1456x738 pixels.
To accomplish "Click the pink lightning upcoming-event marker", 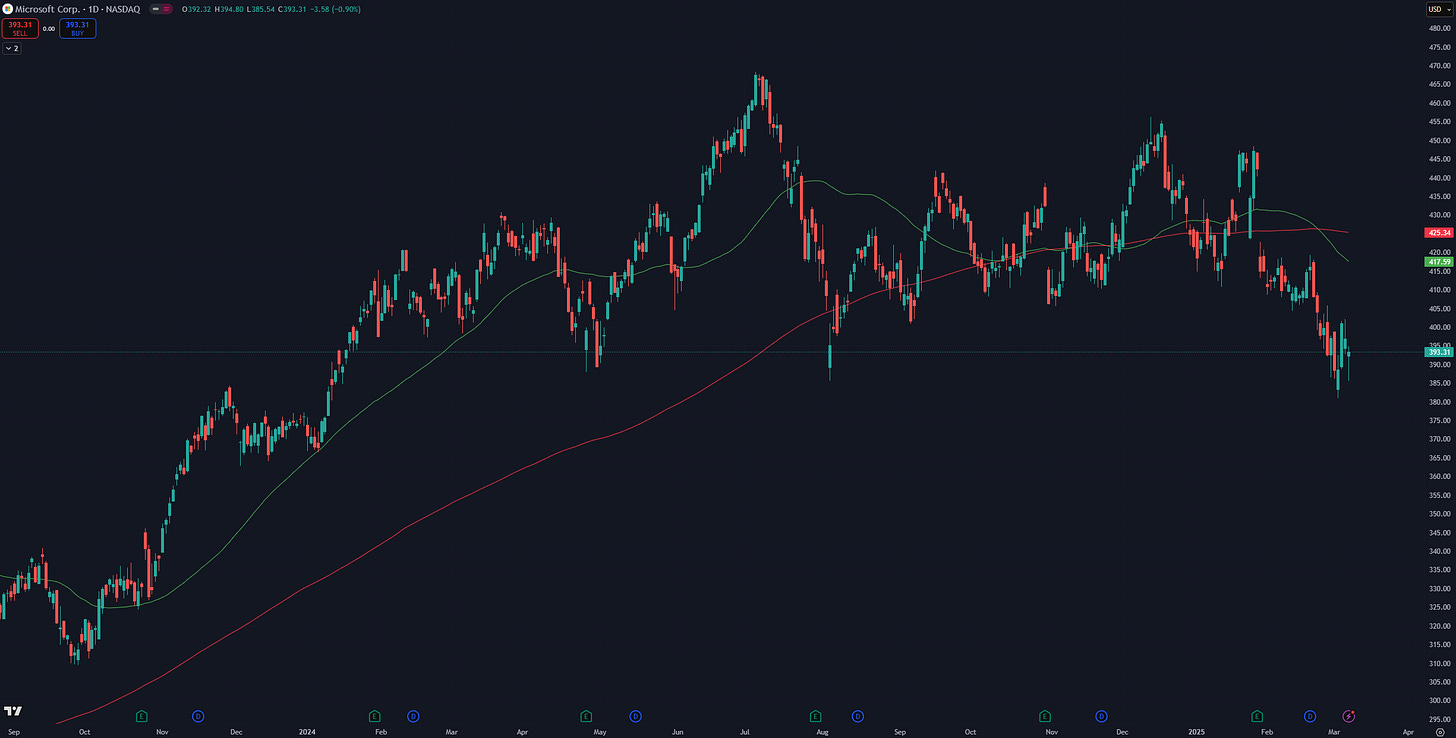I will click(x=1348, y=716).
